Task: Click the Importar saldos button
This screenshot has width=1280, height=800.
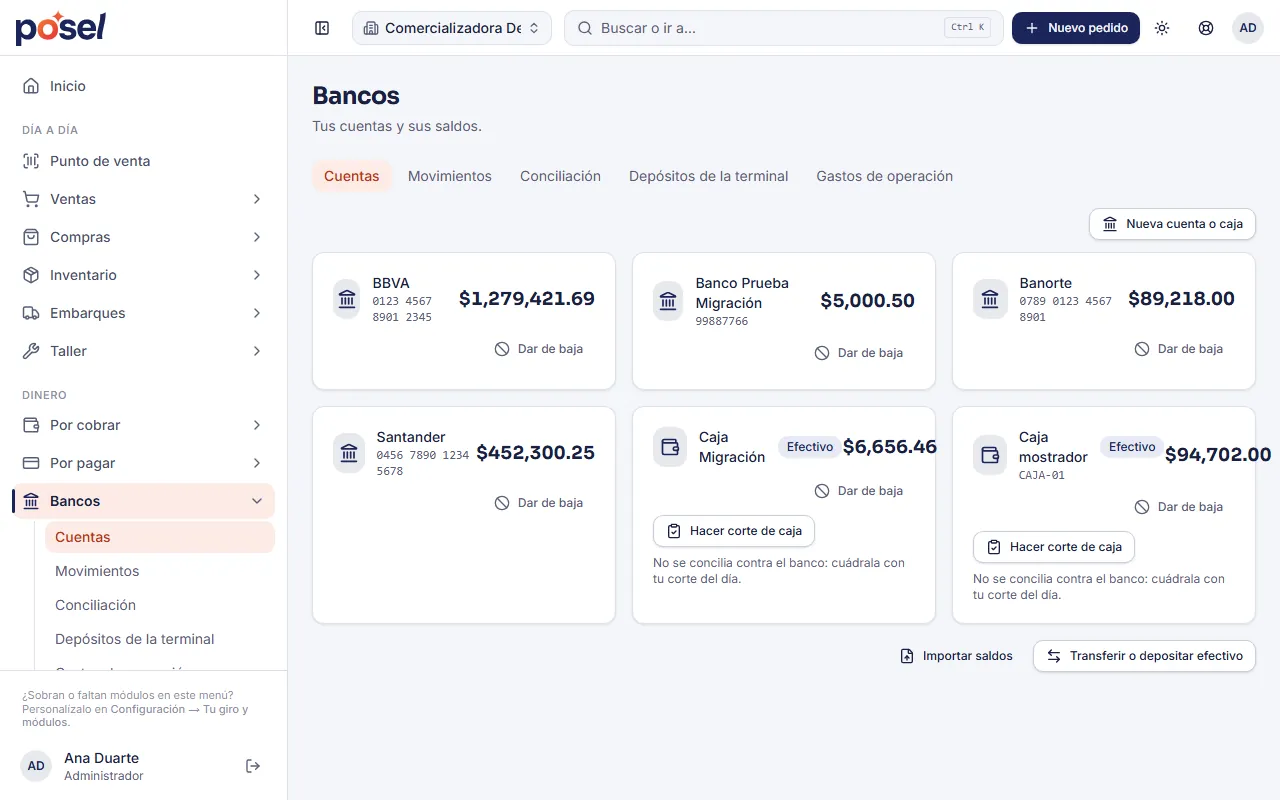Action: (956, 656)
